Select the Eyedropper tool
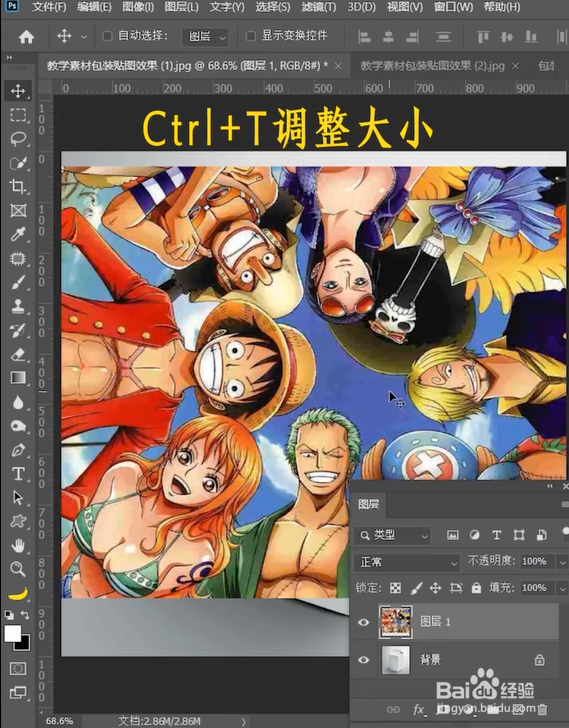 click(x=18, y=234)
